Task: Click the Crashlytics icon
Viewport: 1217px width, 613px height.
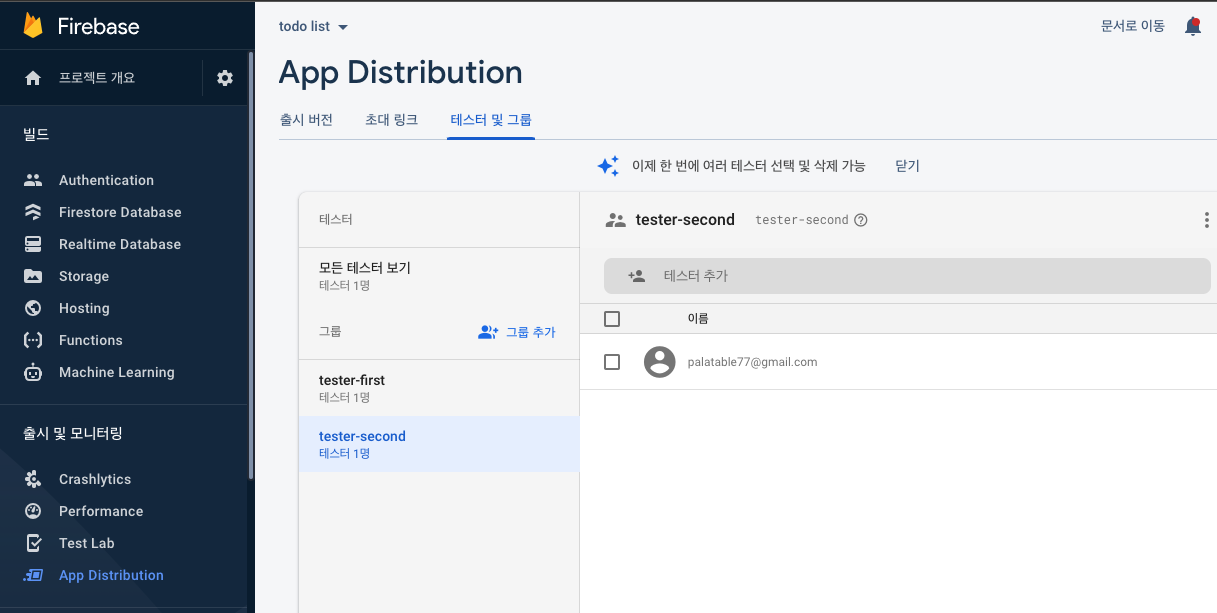Action: 33,479
